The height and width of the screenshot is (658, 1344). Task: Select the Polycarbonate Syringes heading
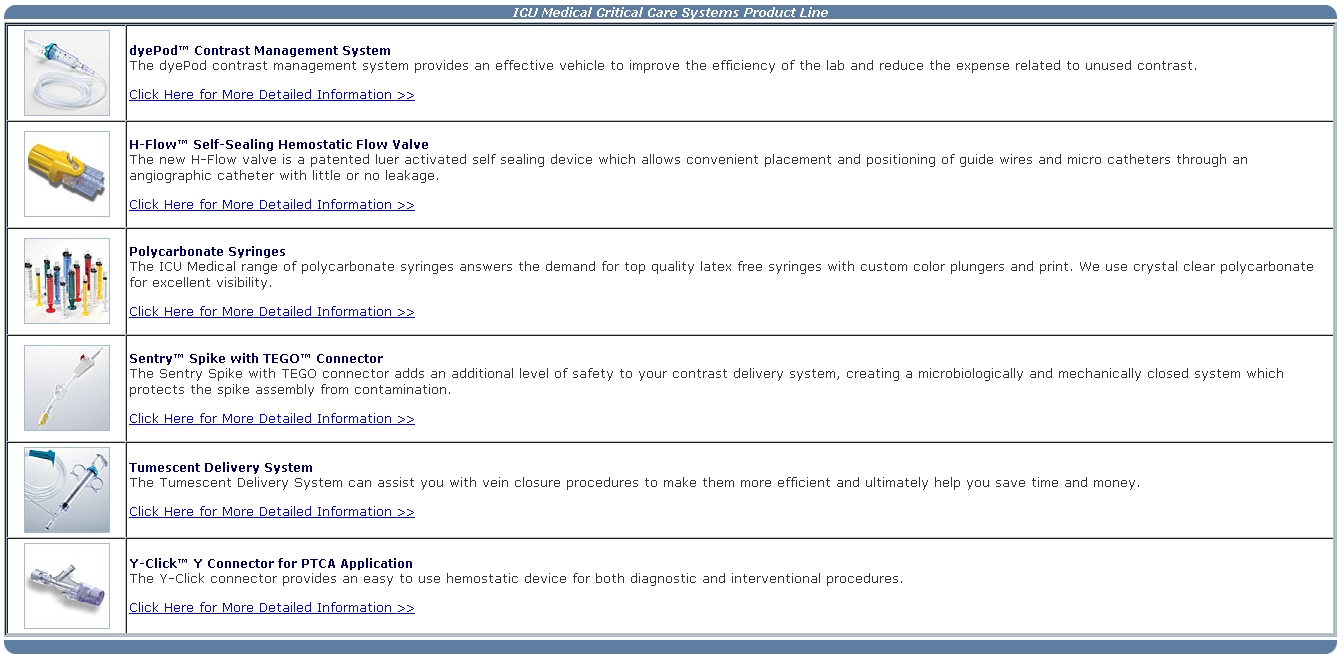(x=207, y=252)
